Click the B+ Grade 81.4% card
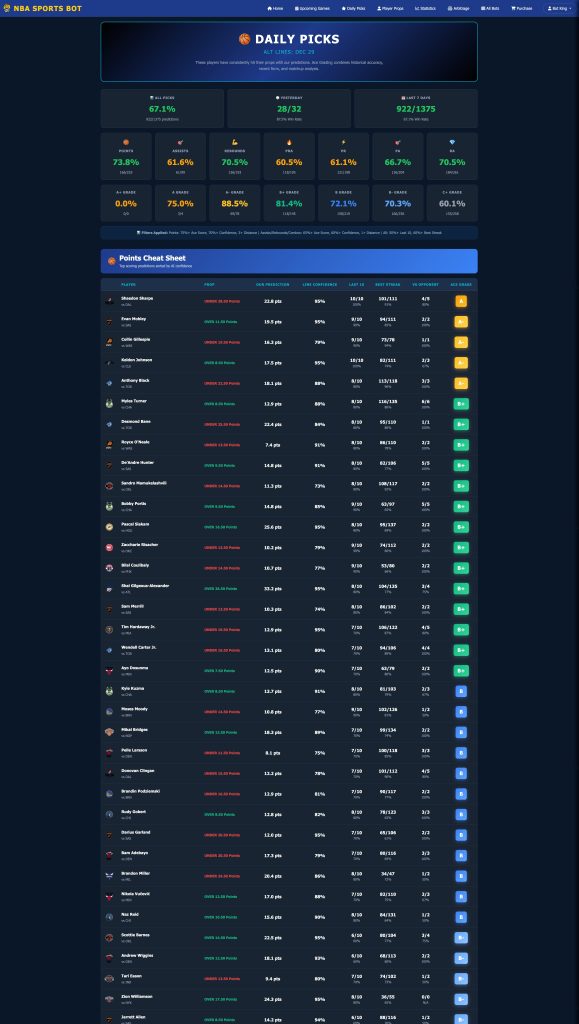579x1024 pixels. pos(289,203)
